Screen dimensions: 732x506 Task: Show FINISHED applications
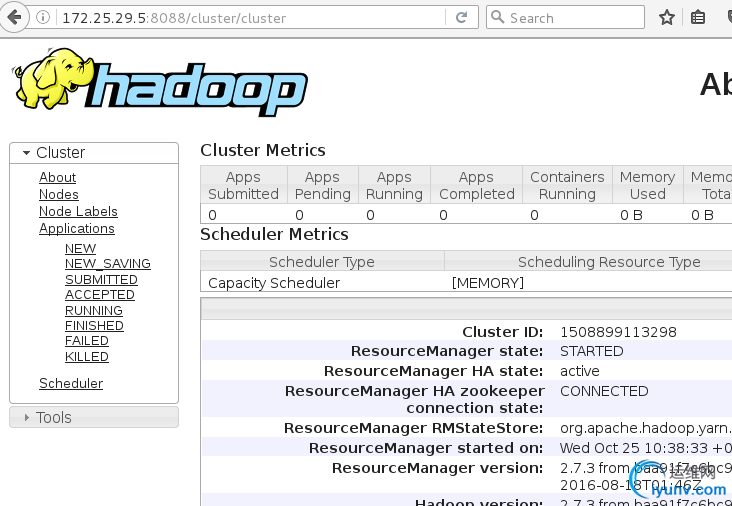[94, 325]
